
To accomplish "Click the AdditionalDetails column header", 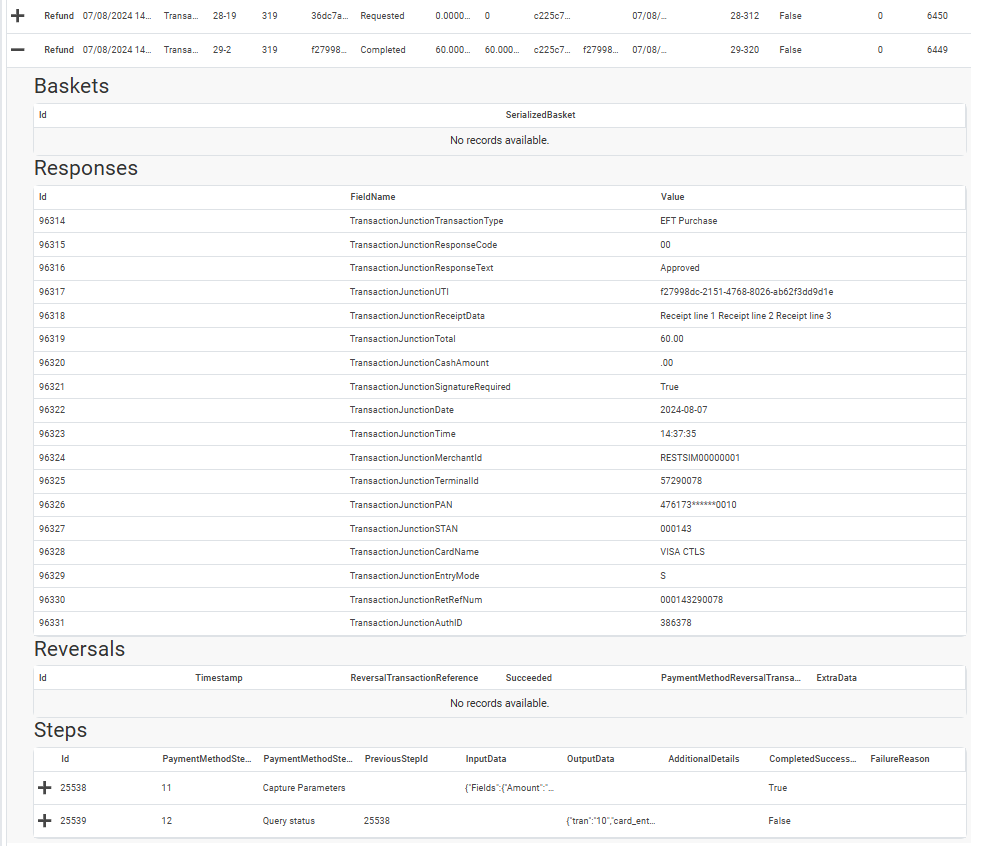I will point(704,759).
